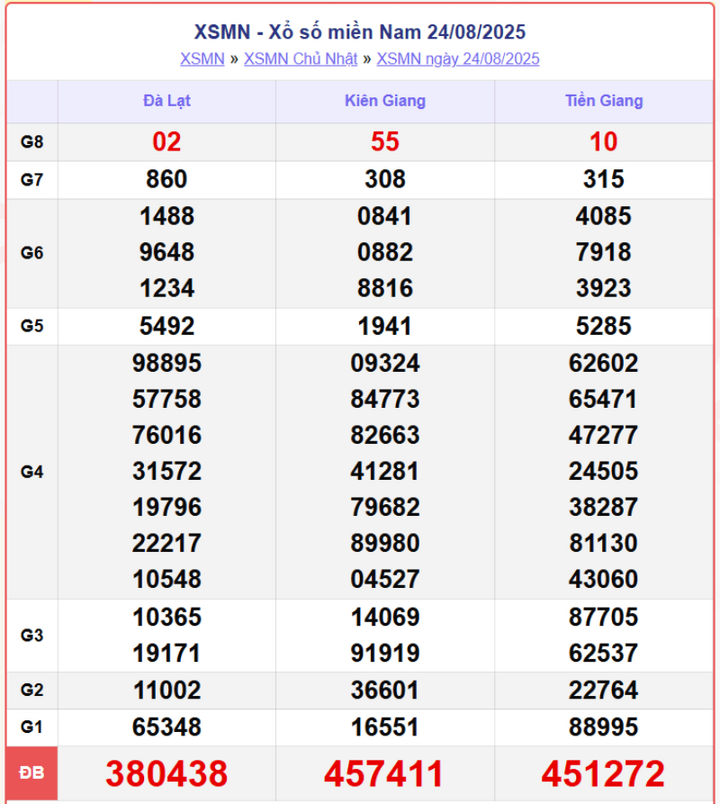
Task: Select G4 number 57758
Action: [167, 399]
